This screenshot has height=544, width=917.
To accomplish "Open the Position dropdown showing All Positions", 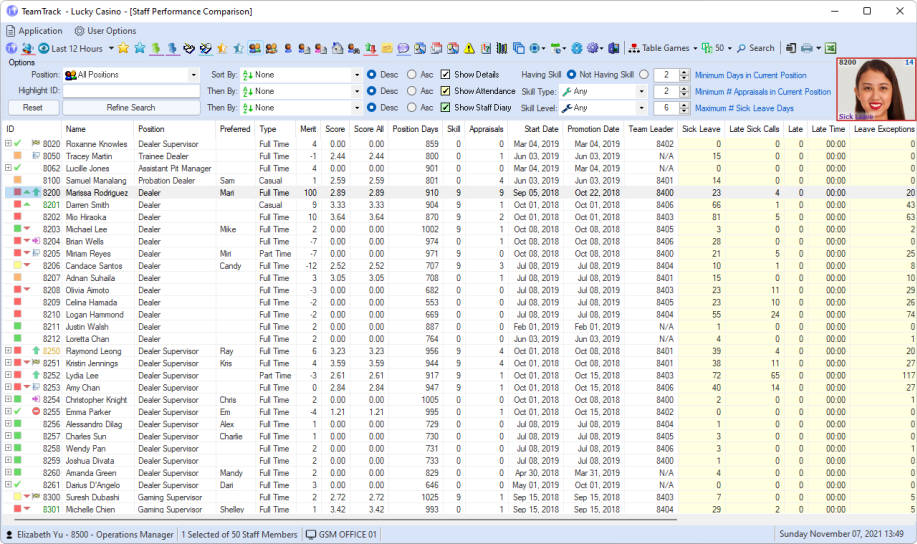I will (130, 75).
